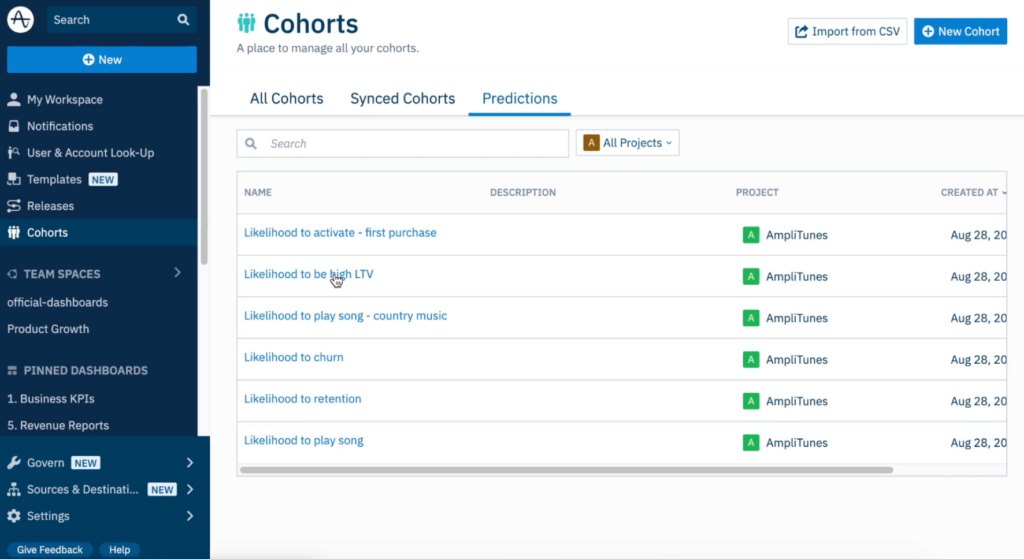Image resolution: width=1024 pixels, height=559 pixels.
Task: Go to Releases in sidebar
Action: coord(50,206)
